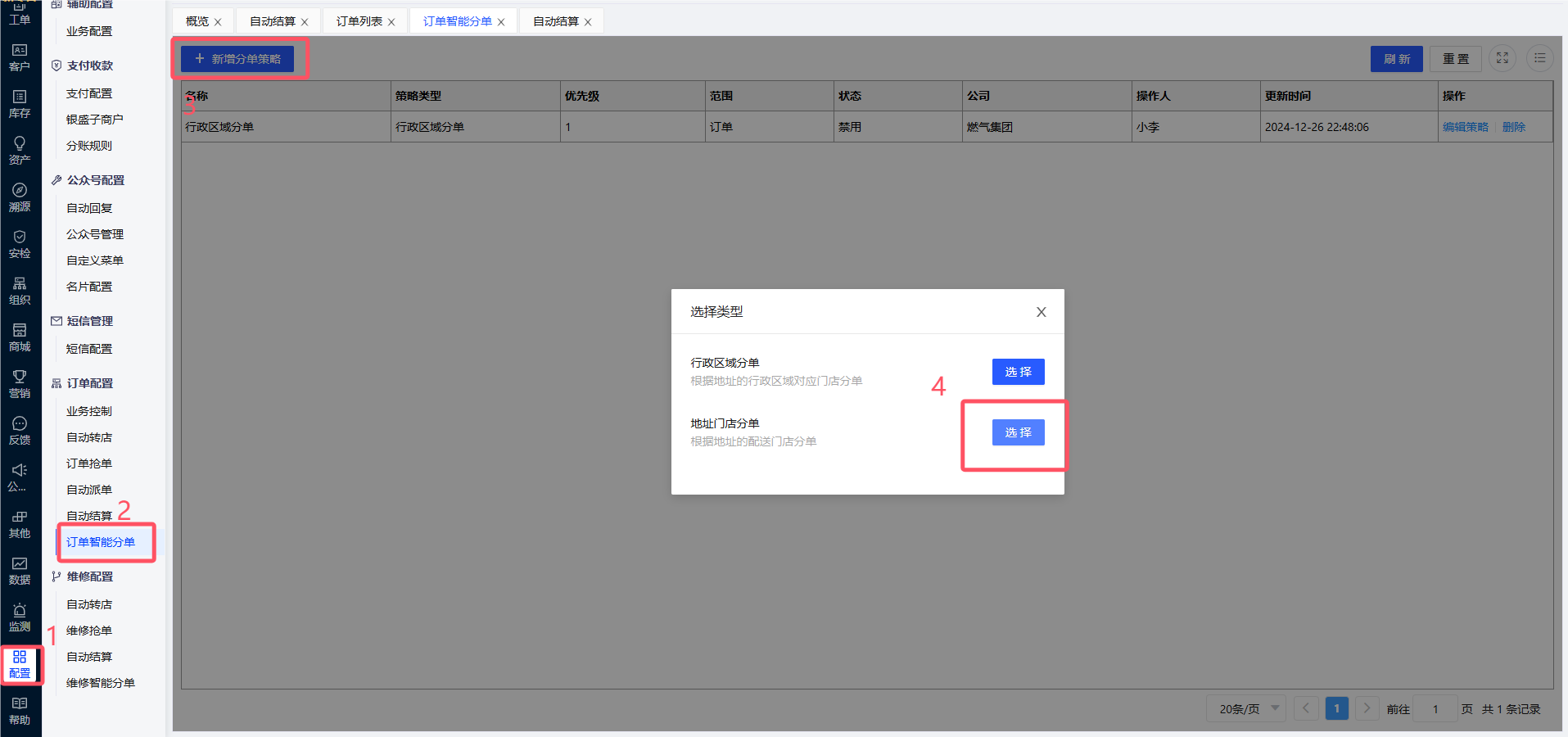
Task: Open column settings list icon
Action: (x=1540, y=58)
